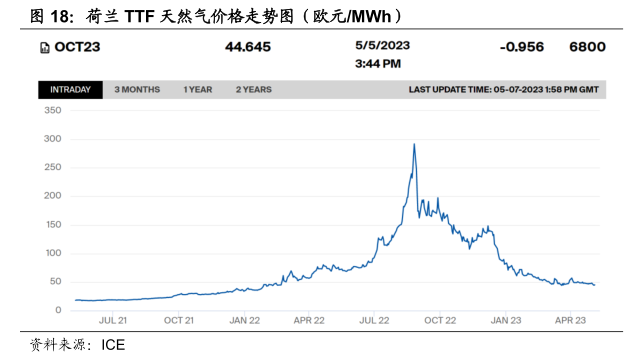Click the 250 y-axis label
The height and width of the screenshot is (360, 631).
click(53, 167)
